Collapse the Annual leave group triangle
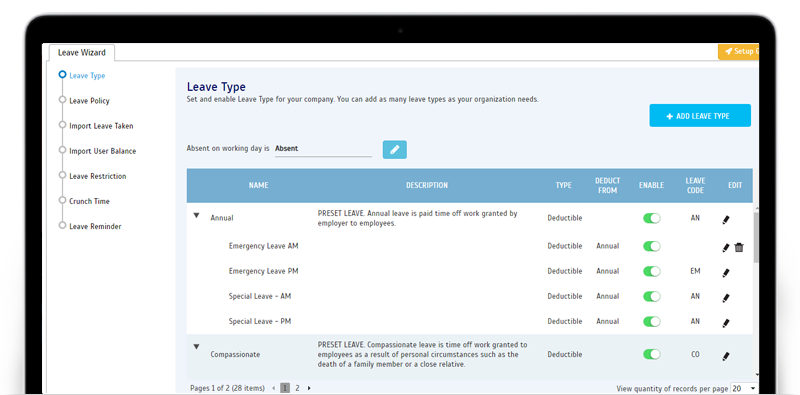This screenshot has width=800, height=395. 196,216
